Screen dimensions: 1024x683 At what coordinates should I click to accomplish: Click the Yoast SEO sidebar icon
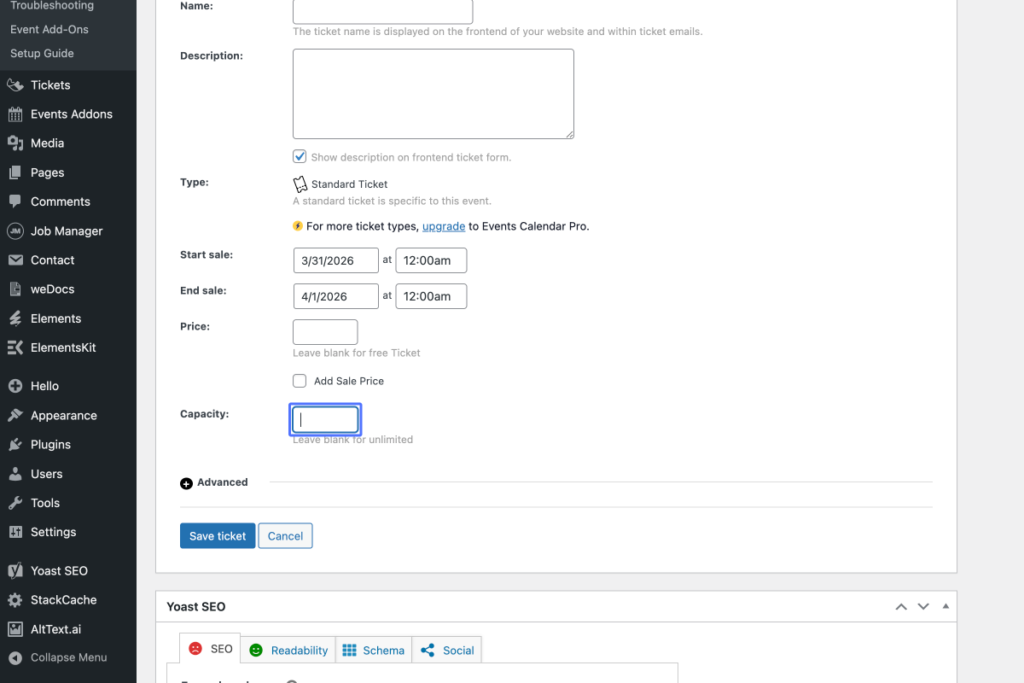pos(15,571)
